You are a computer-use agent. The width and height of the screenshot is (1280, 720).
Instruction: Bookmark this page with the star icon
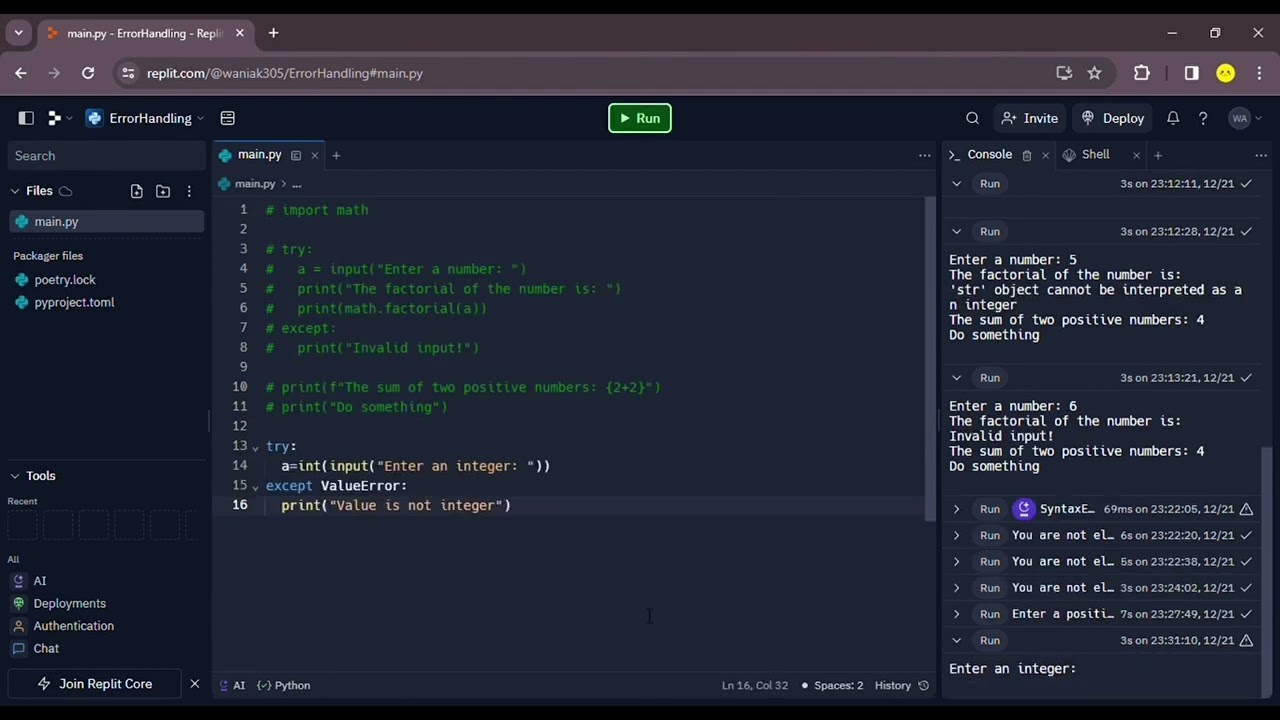[x=1094, y=73]
